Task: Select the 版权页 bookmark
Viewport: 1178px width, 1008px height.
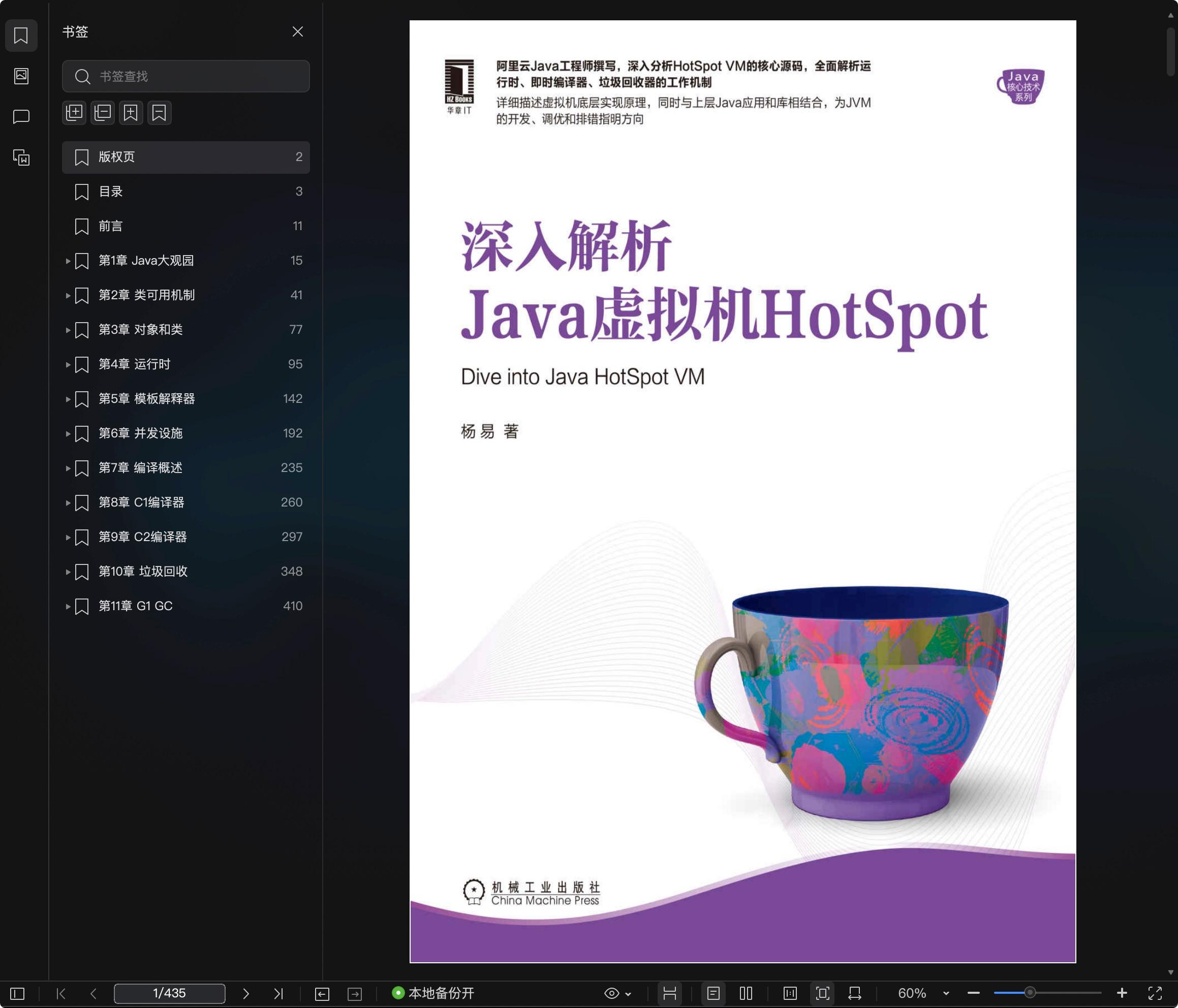Action: click(x=186, y=157)
